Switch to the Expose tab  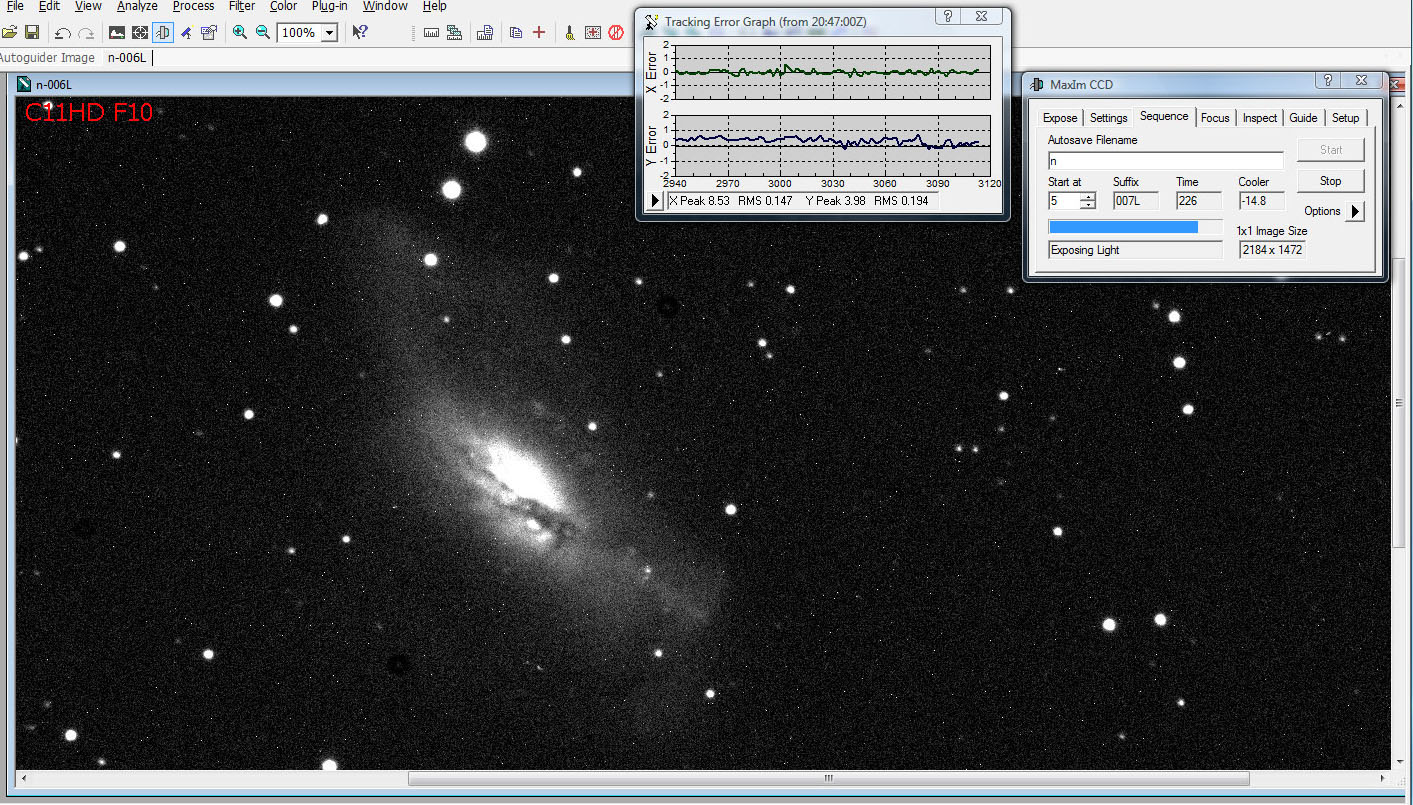[1060, 118]
